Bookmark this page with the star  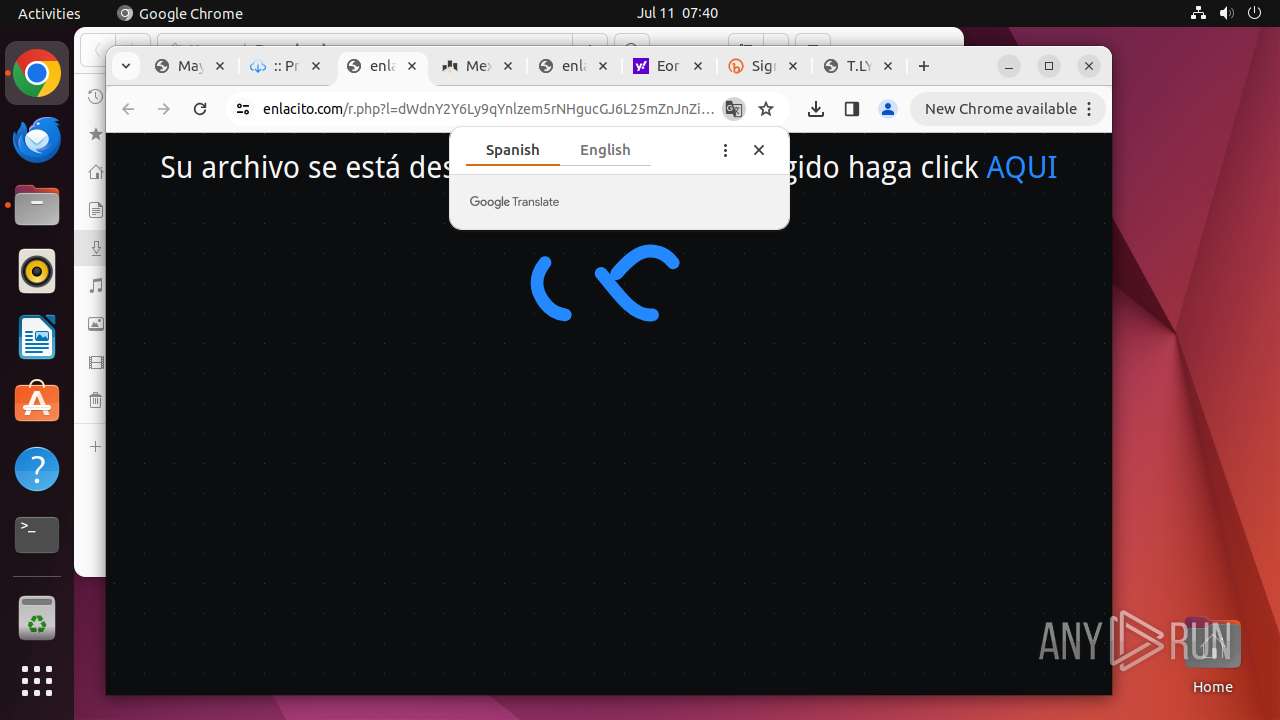[766, 109]
